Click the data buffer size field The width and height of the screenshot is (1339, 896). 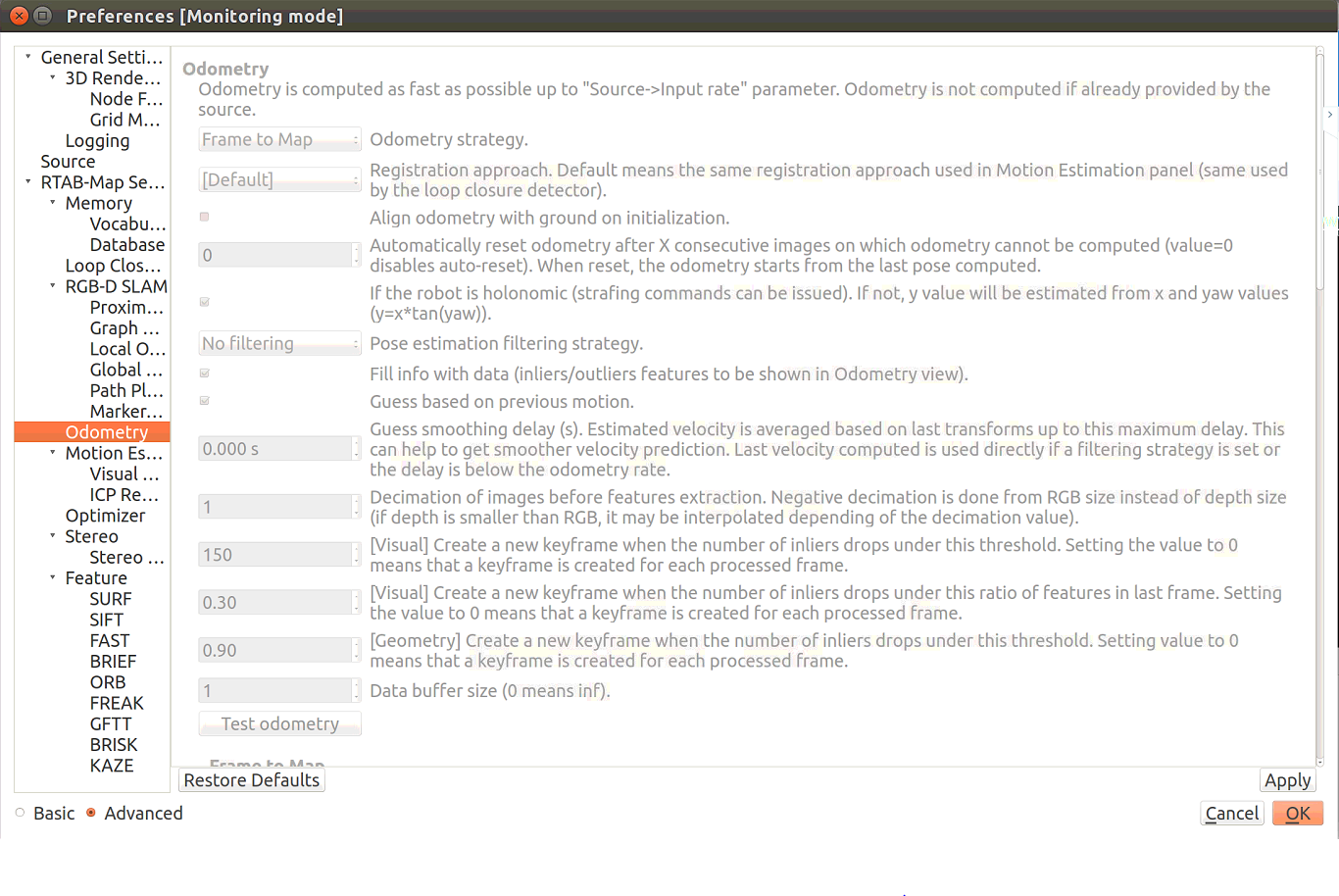click(274, 691)
